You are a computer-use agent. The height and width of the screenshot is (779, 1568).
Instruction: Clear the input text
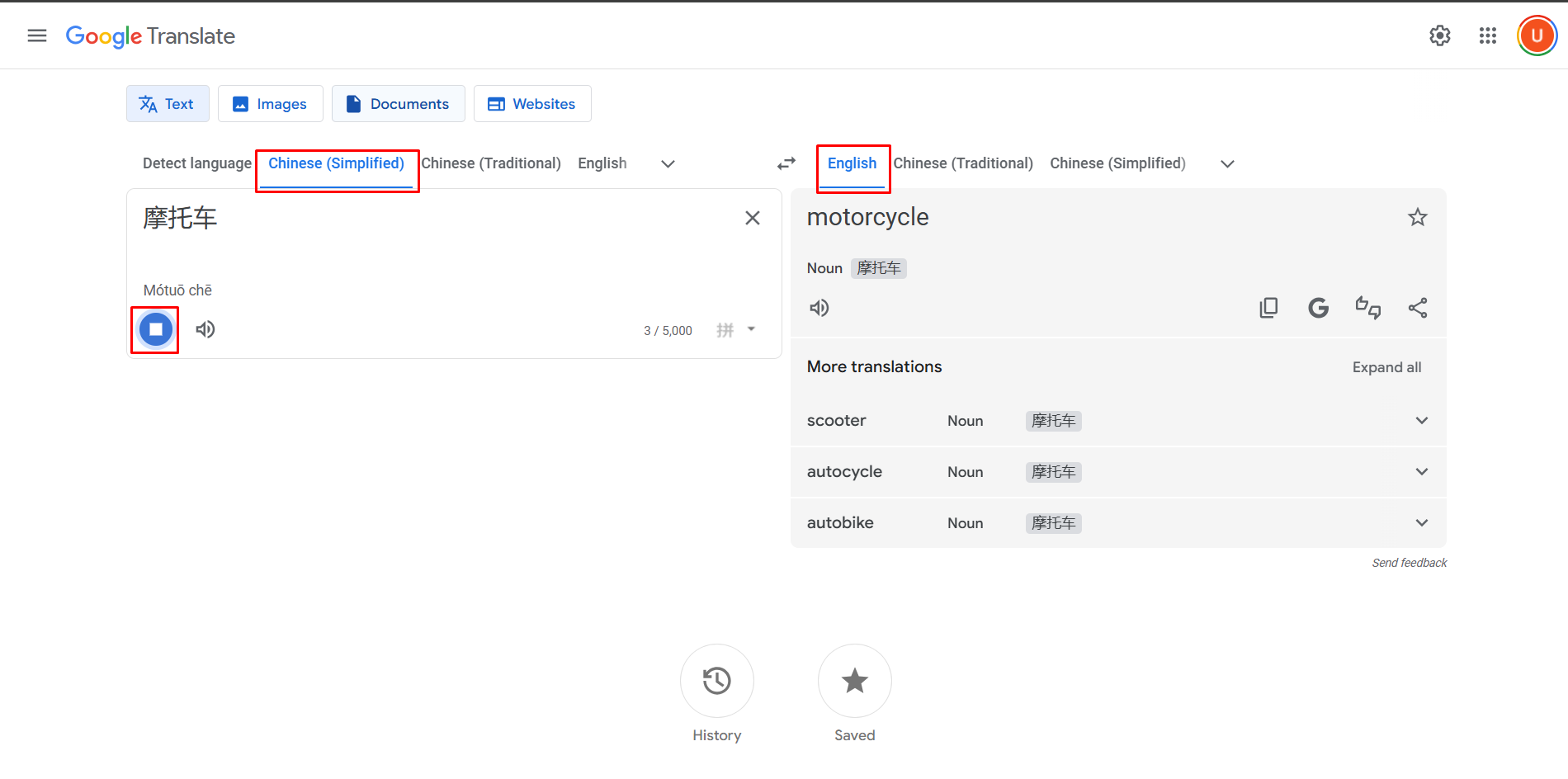coord(752,217)
